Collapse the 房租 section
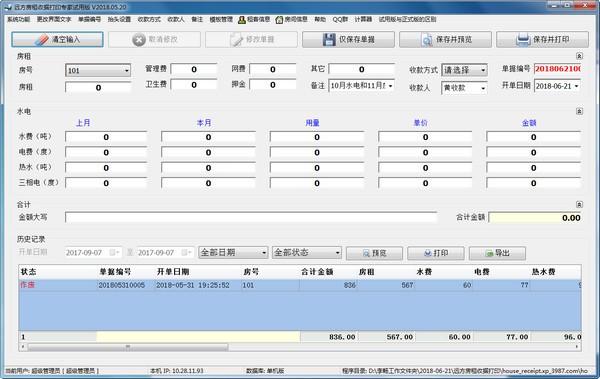 (x=579, y=56)
